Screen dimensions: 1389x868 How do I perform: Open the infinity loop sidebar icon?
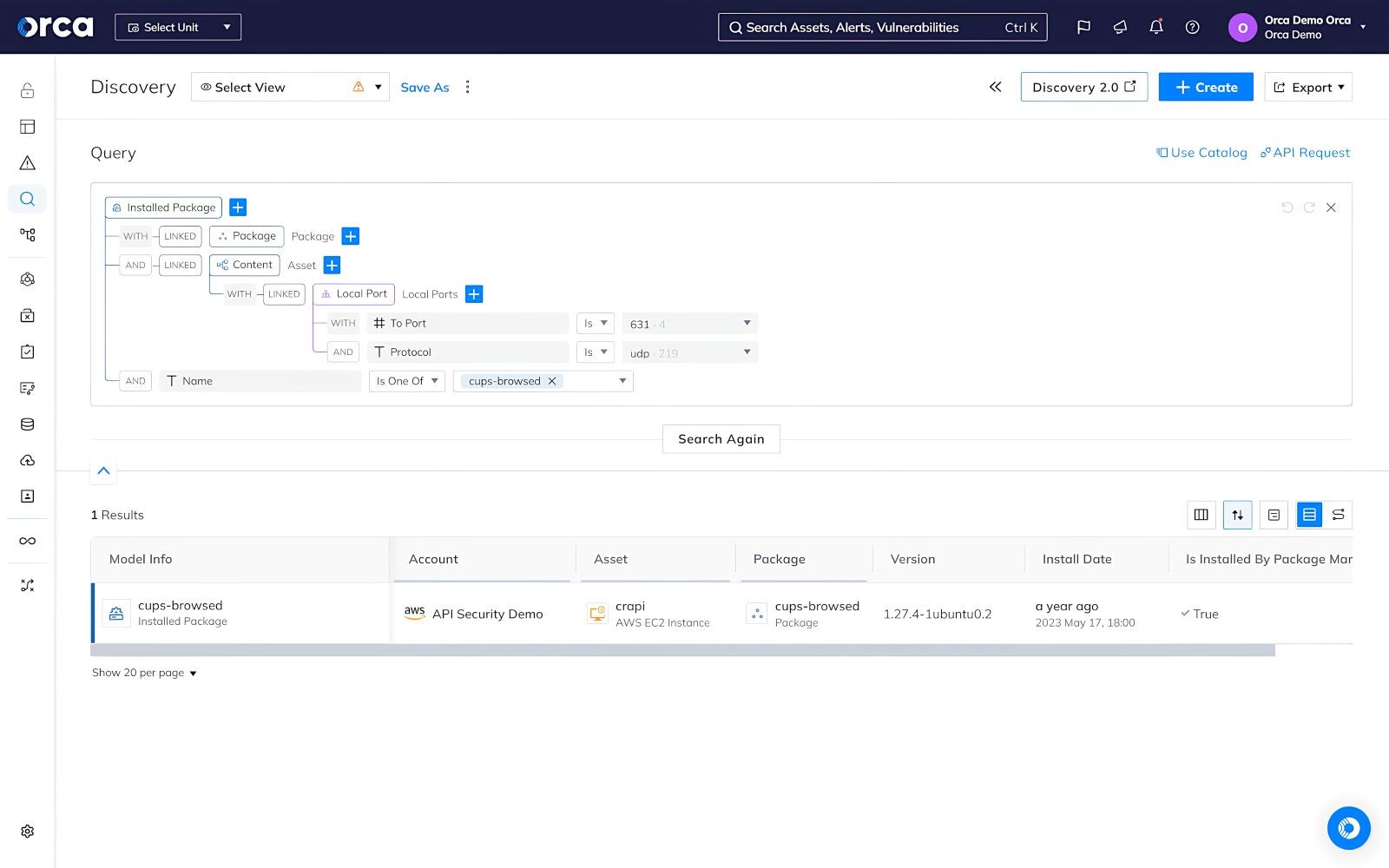(28, 541)
